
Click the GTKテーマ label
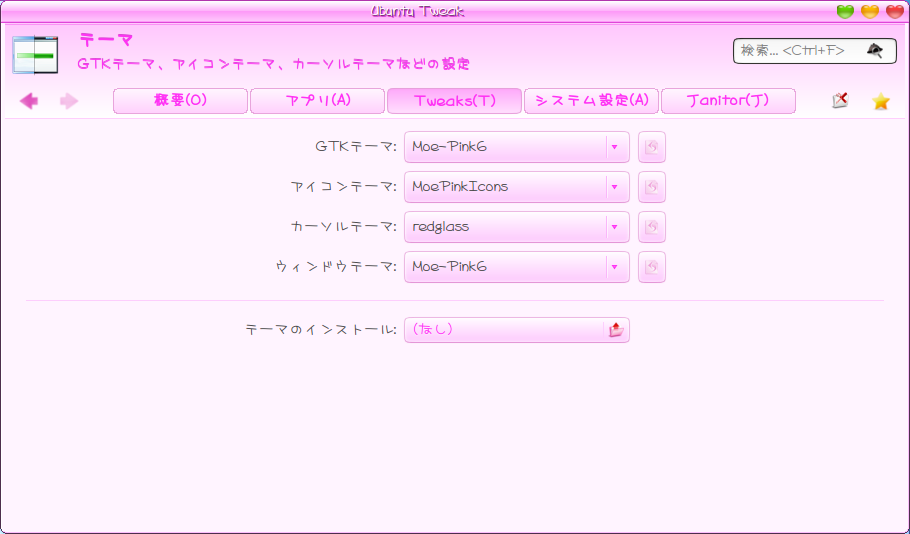[x=356, y=147]
